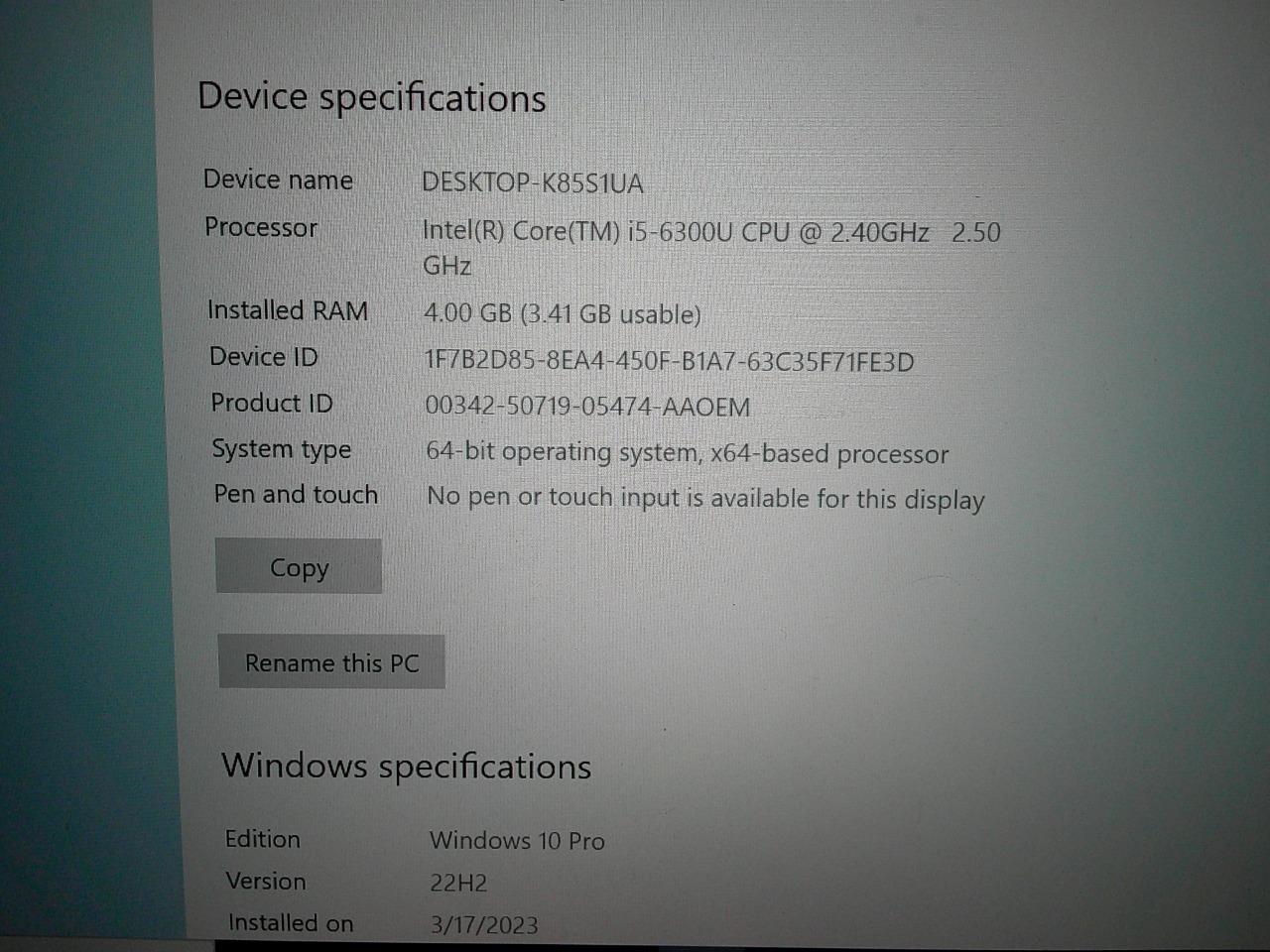
Task: Click the Windows specifications heading
Action: tap(406, 766)
